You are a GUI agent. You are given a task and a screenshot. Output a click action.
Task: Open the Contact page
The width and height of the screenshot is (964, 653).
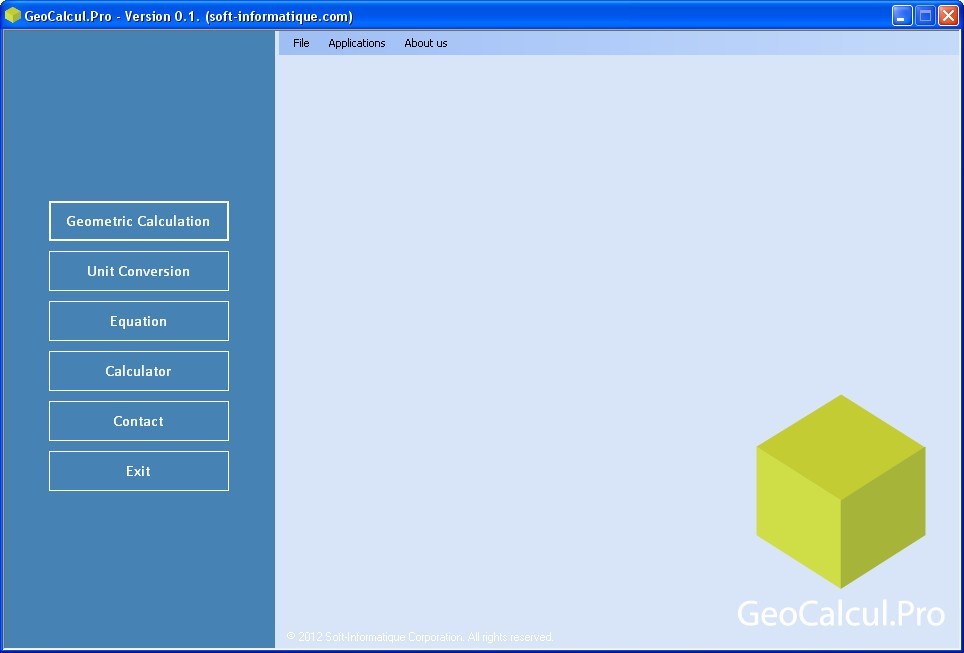pos(138,421)
